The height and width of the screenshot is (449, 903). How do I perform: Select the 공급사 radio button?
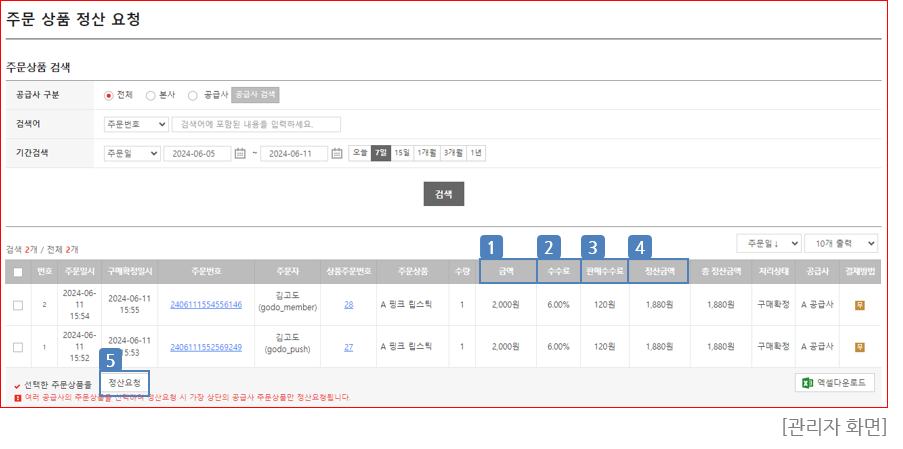point(193,95)
